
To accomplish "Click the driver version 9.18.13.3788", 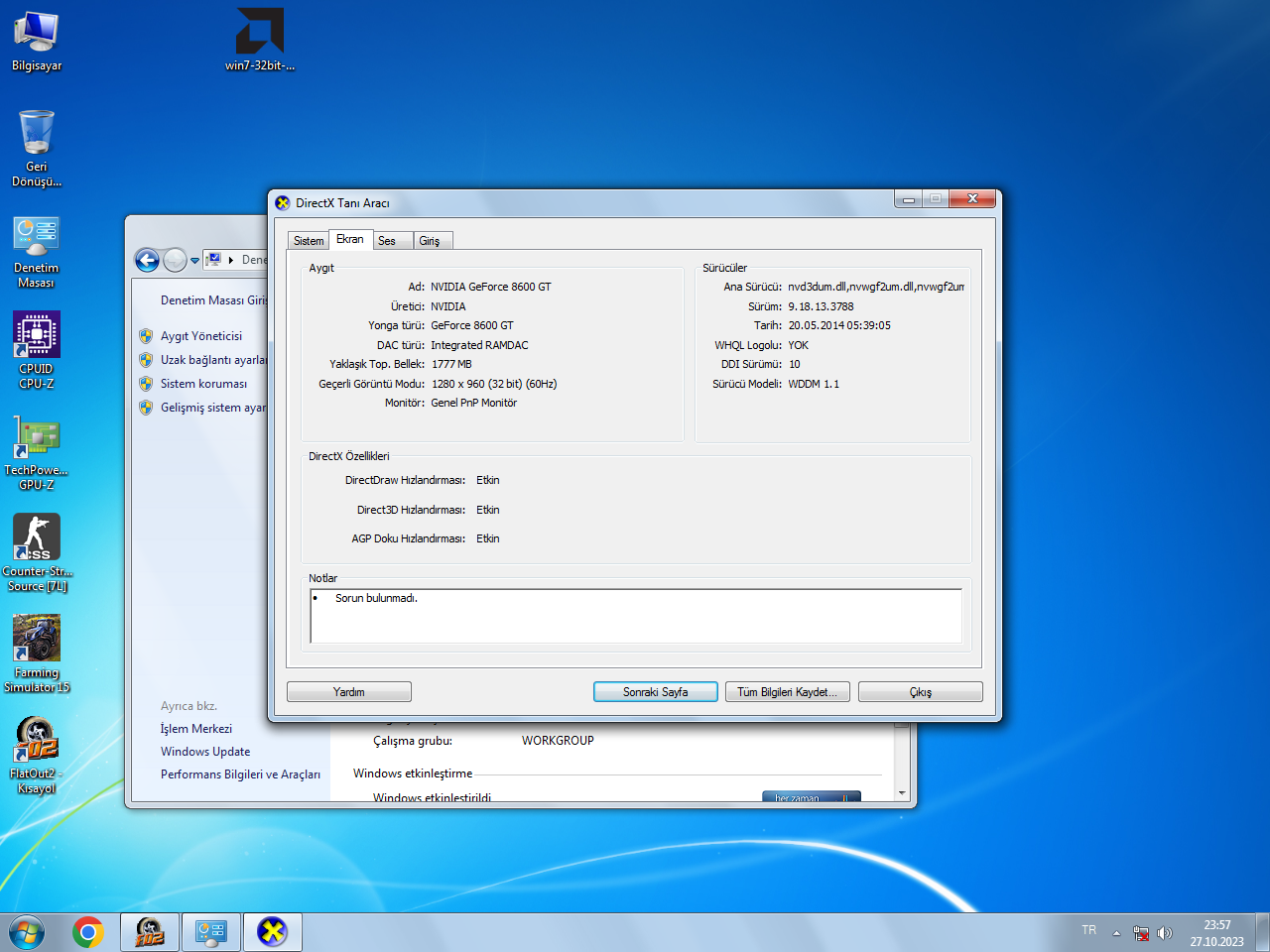I will [822, 306].
